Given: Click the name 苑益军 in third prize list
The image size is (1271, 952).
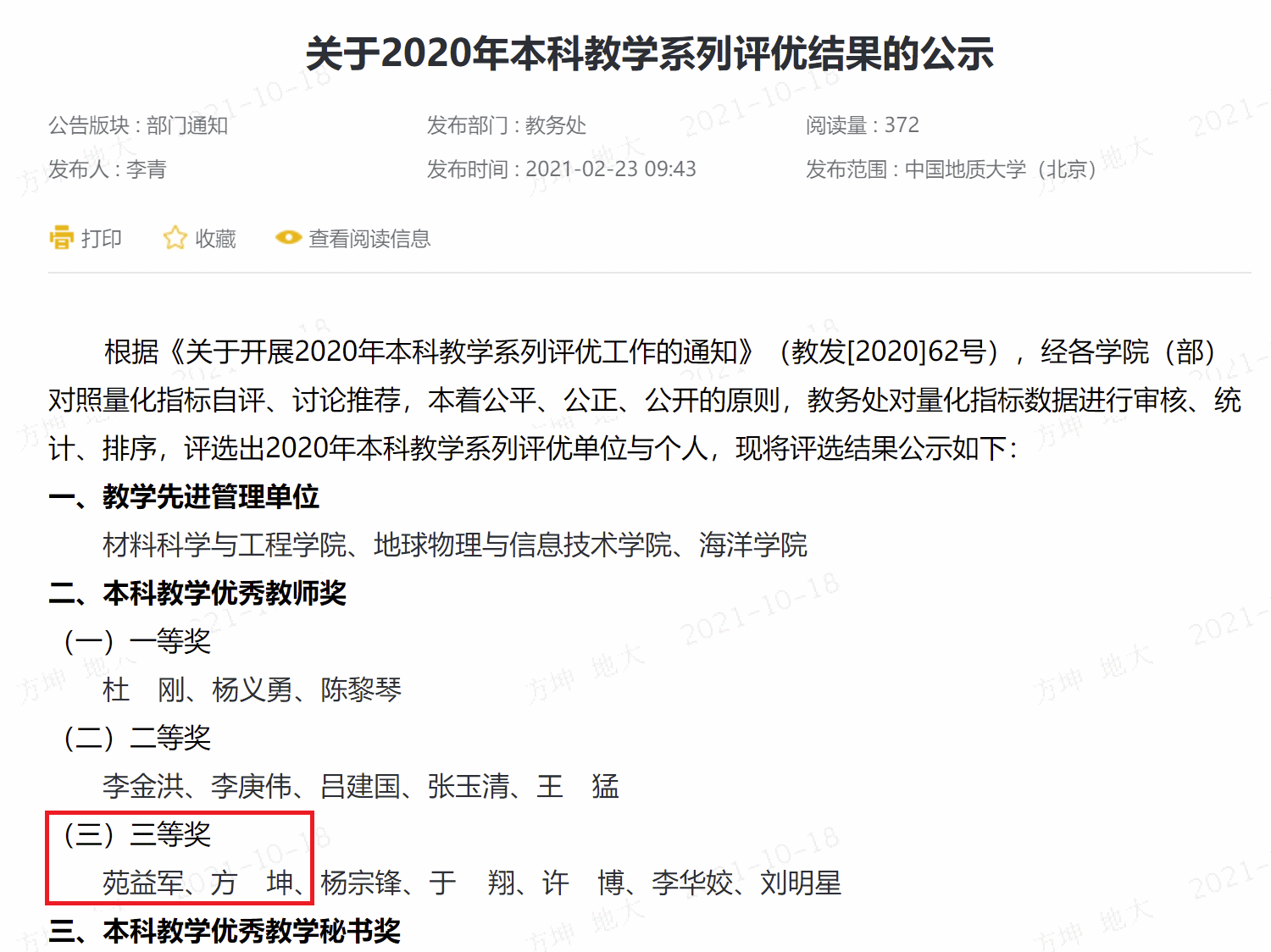Looking at the screenshot, I should (x=143, y=883).
